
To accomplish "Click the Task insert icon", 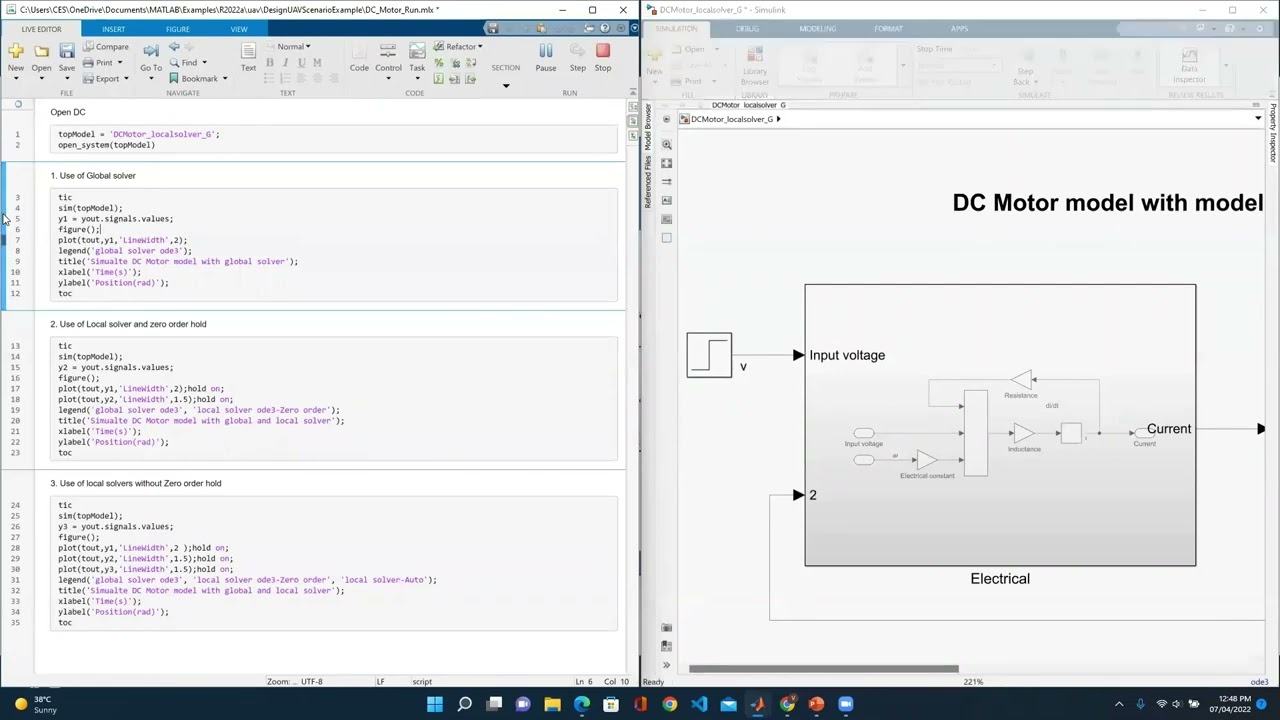I will click(x=417, y=51).
